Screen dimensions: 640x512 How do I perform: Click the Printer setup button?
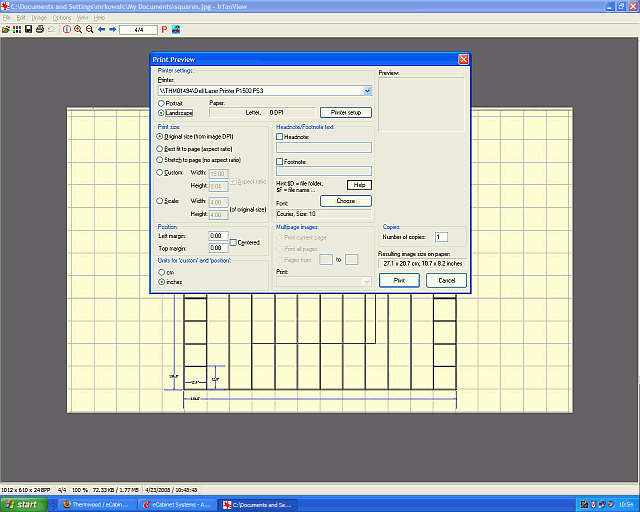pos(346,112)
